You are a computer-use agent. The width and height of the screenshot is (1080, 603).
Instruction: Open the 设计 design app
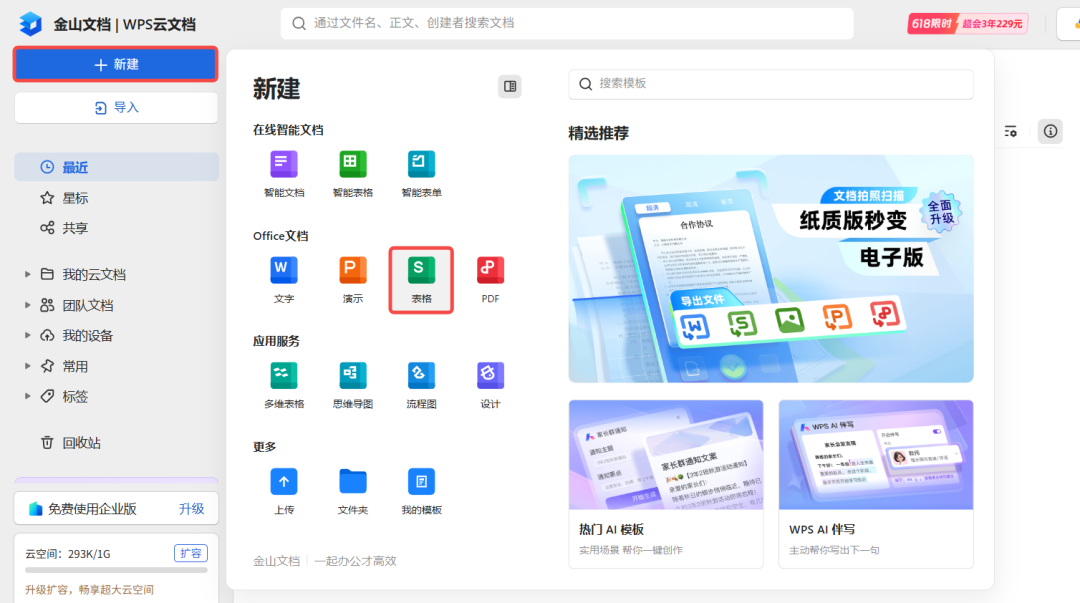(490, 385)
